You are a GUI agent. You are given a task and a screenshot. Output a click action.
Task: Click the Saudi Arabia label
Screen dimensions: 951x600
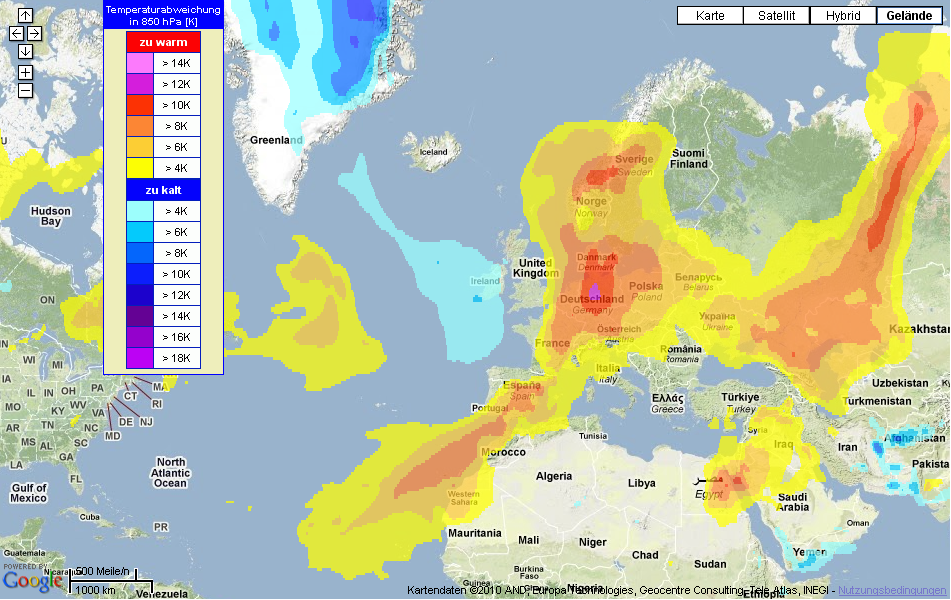coord(793,502)
